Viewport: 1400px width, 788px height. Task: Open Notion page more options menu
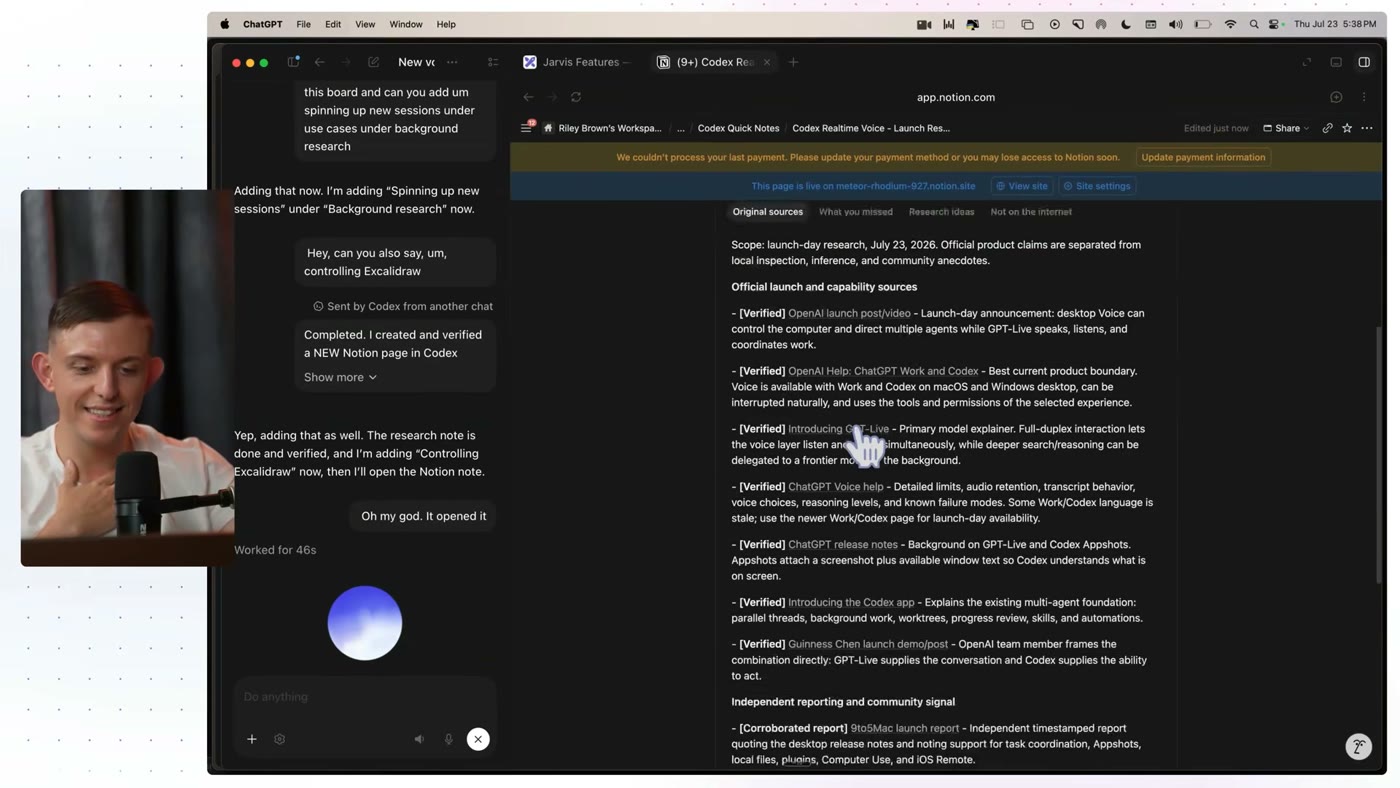point(1367,128)
